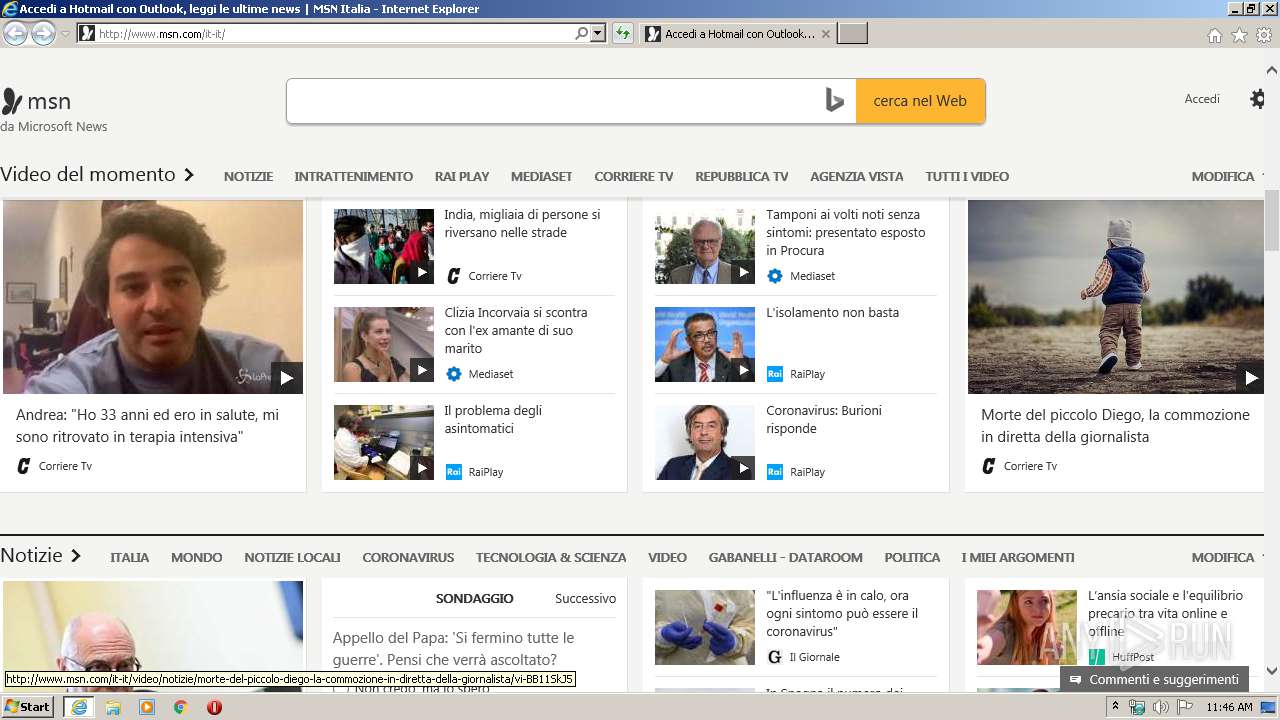
Task: Open Internet Explorer Home icon
Action: pos(1214,35)
